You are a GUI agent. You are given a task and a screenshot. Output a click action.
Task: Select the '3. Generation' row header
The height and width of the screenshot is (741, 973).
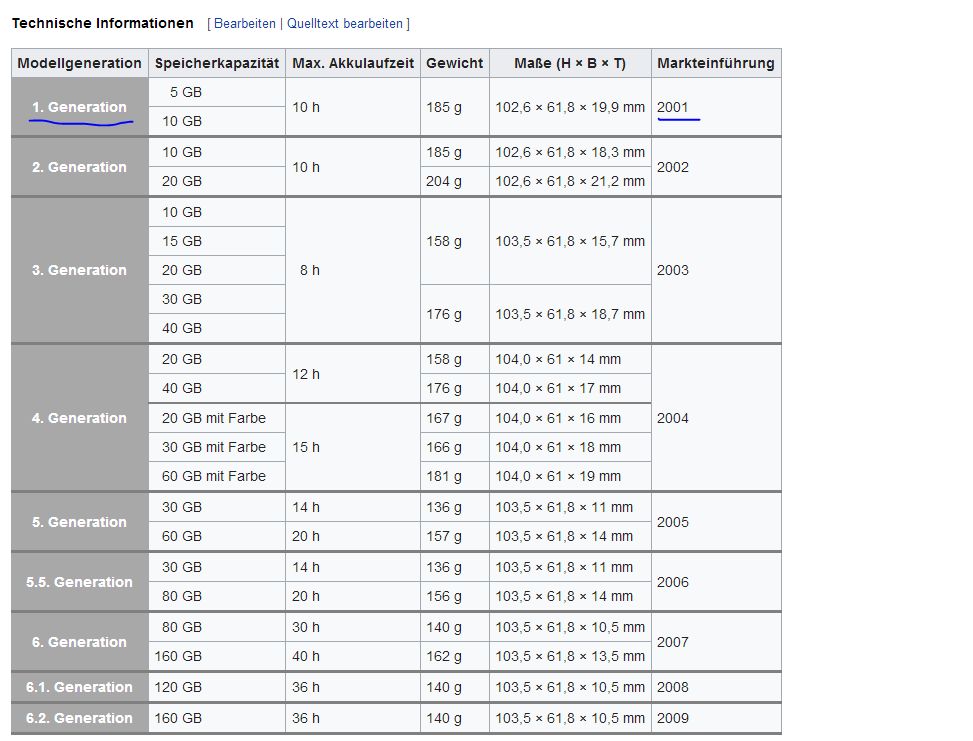click(80, 270)
